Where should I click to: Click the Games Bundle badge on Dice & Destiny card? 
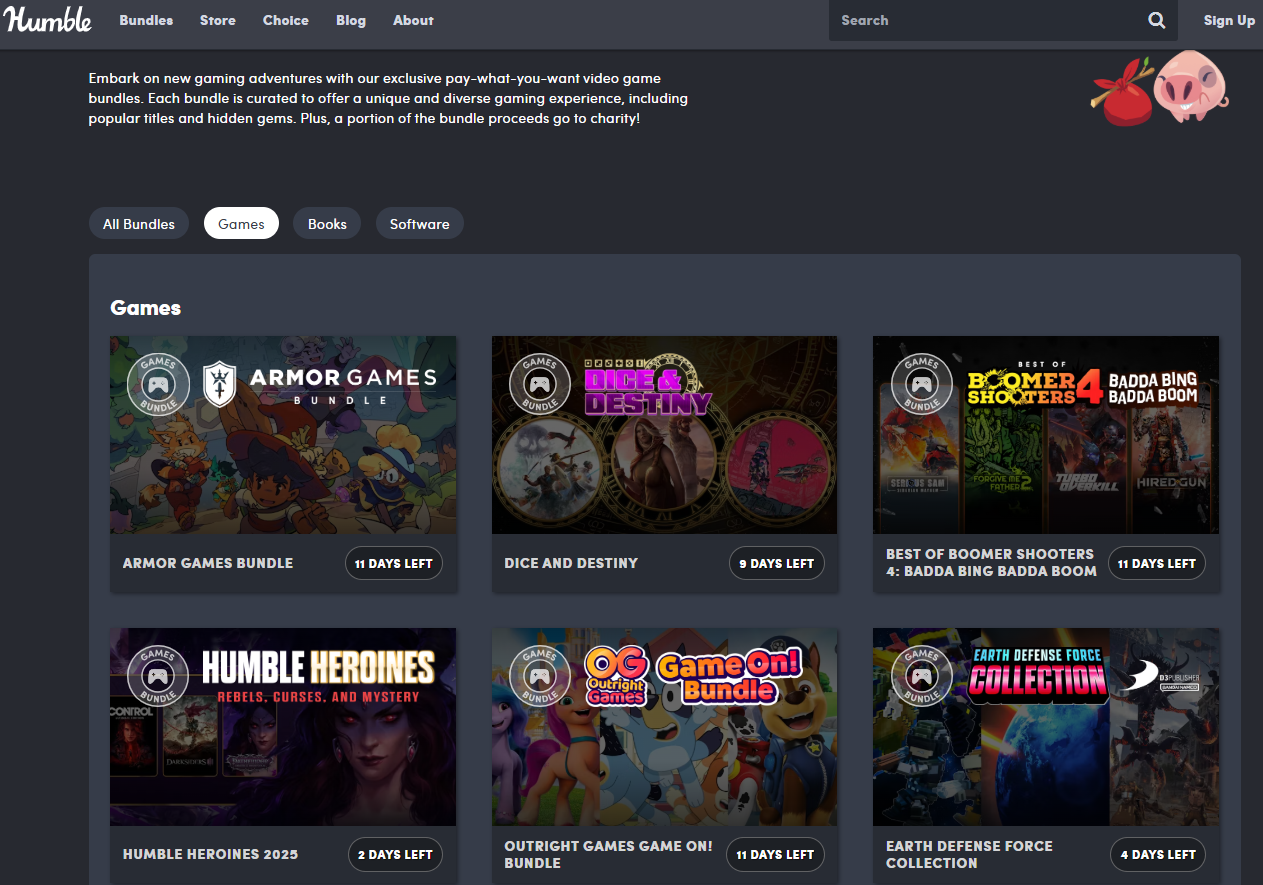pos(540,384)
